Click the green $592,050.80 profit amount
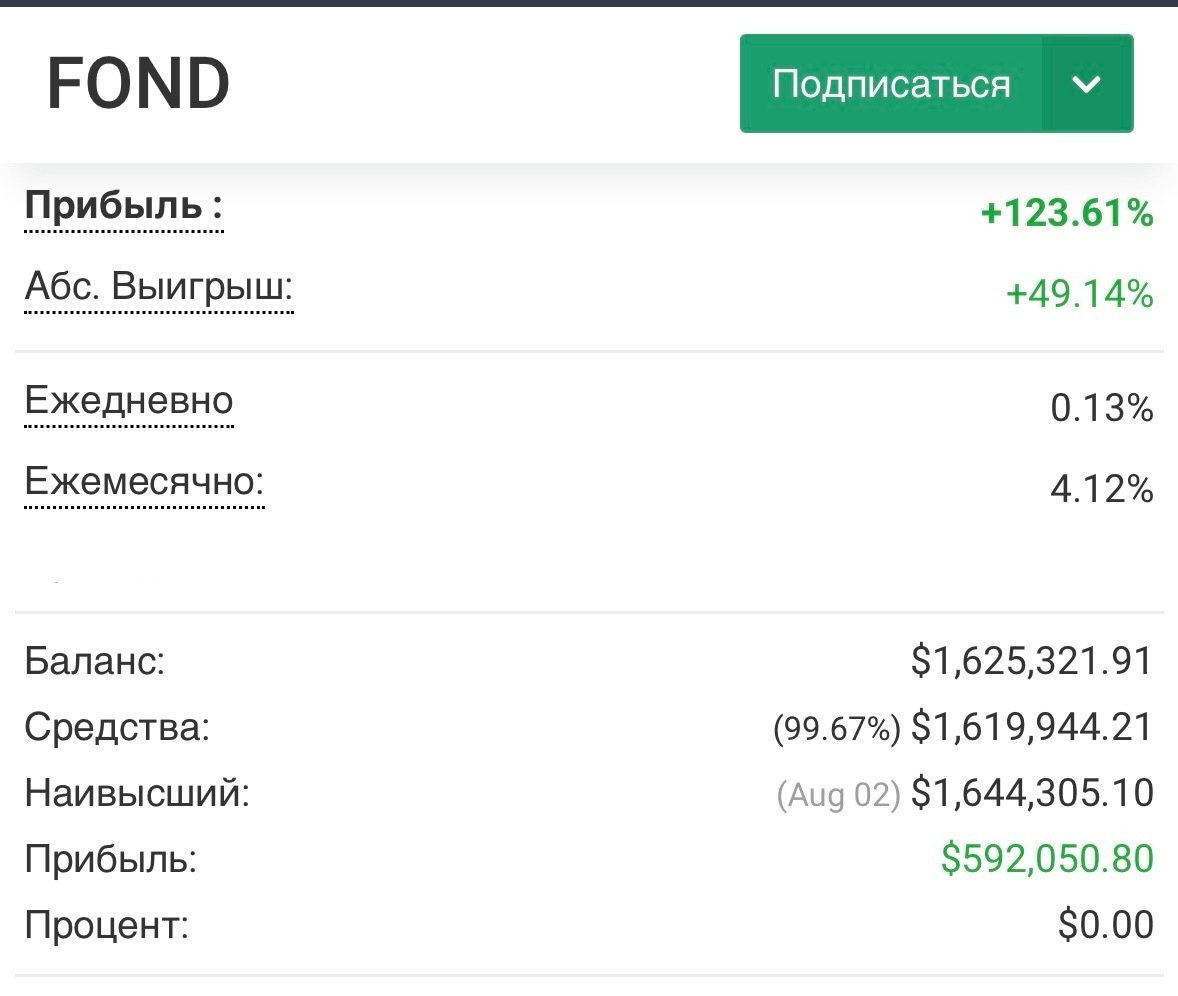 pos(1047,859)
